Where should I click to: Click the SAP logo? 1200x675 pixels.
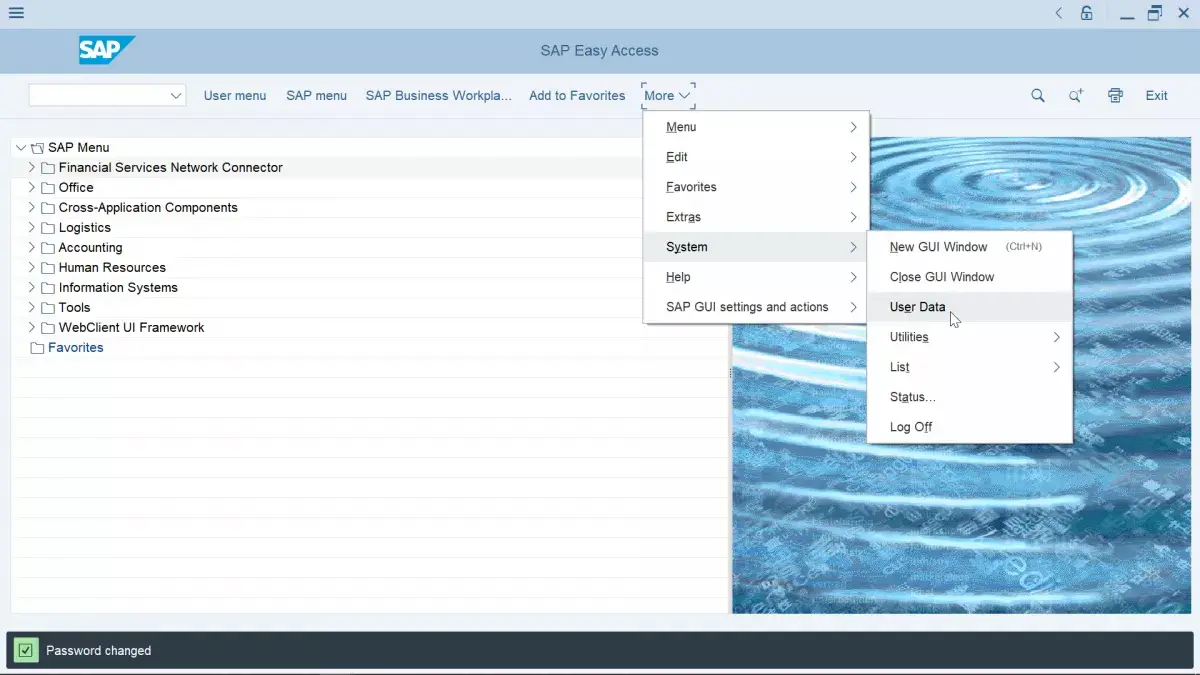point(107,50)
